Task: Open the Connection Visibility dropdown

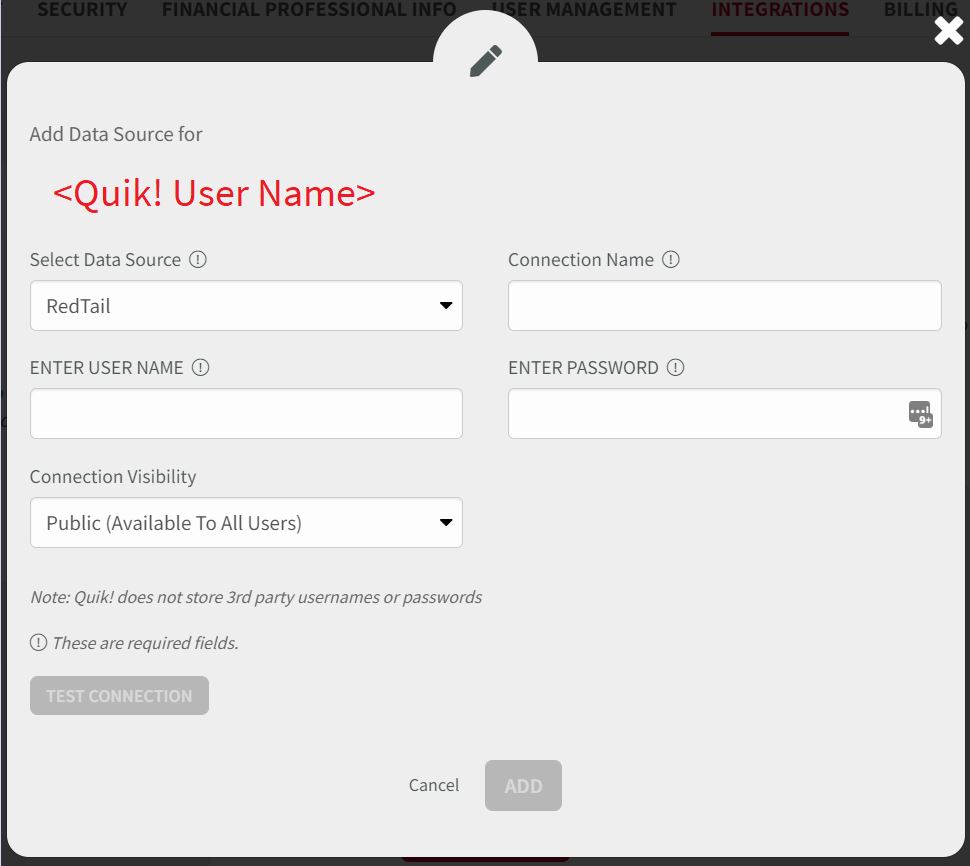Action: (246, 523)
